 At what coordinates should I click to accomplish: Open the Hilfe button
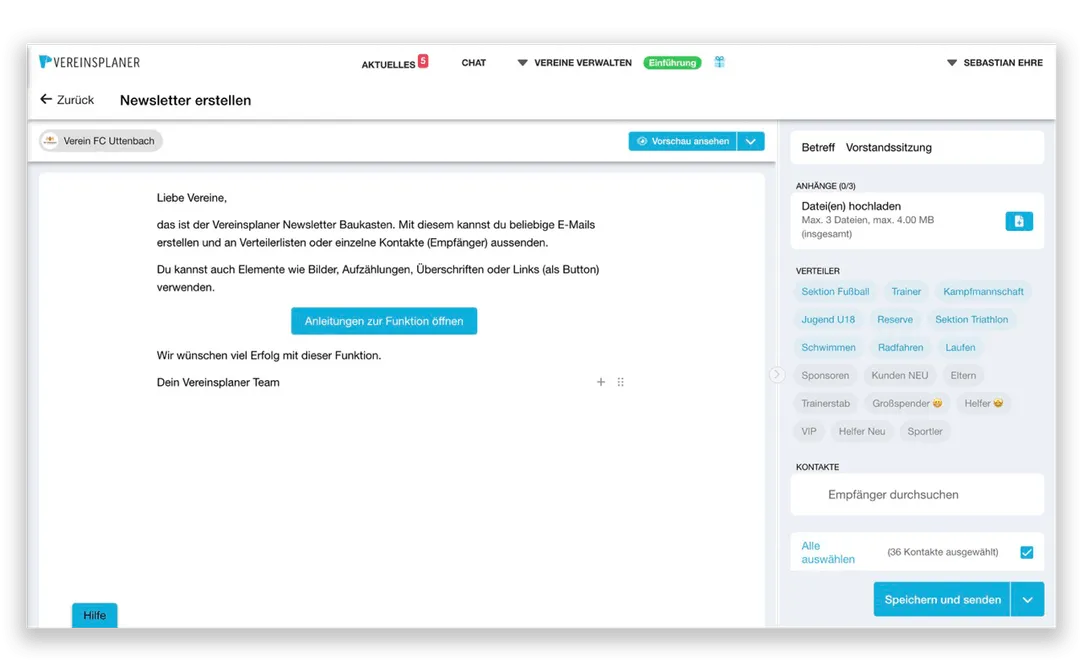tap(94, 615)
